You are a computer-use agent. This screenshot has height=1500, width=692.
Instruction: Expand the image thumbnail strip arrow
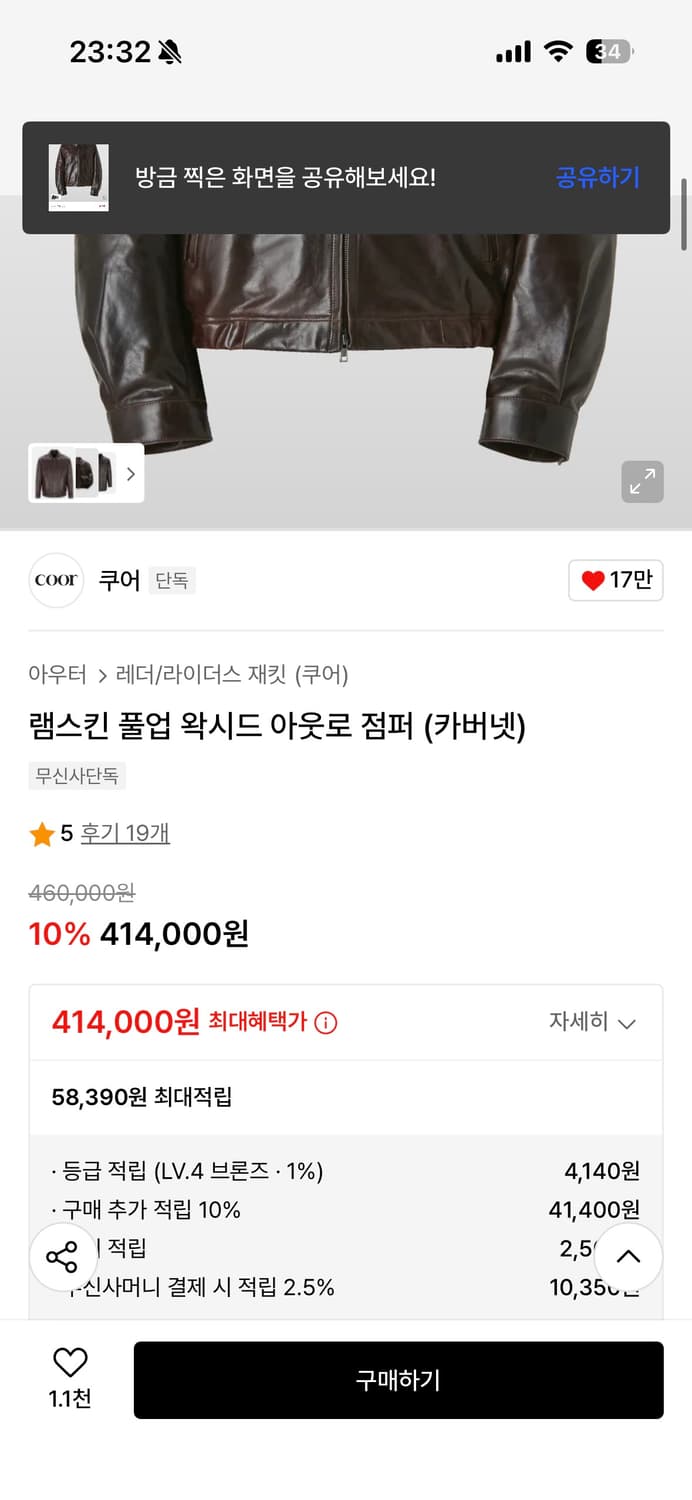point(130,473)
